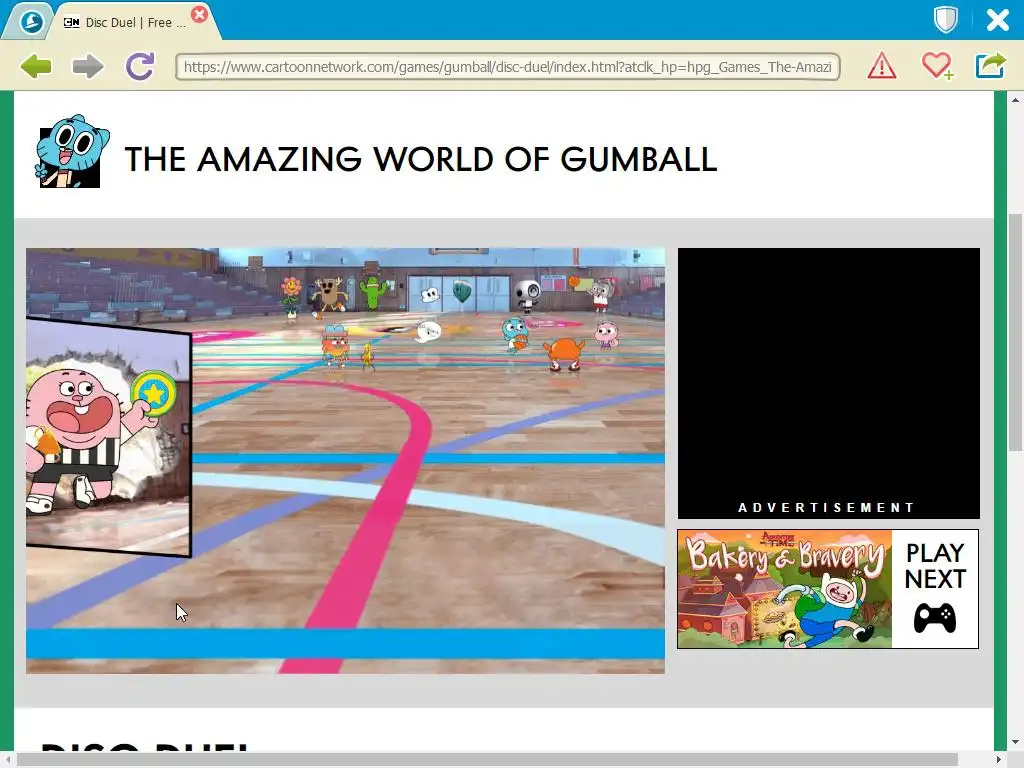The image size is (1024, 768).
Task: Open the shield security icon
Action: (945, 20)
